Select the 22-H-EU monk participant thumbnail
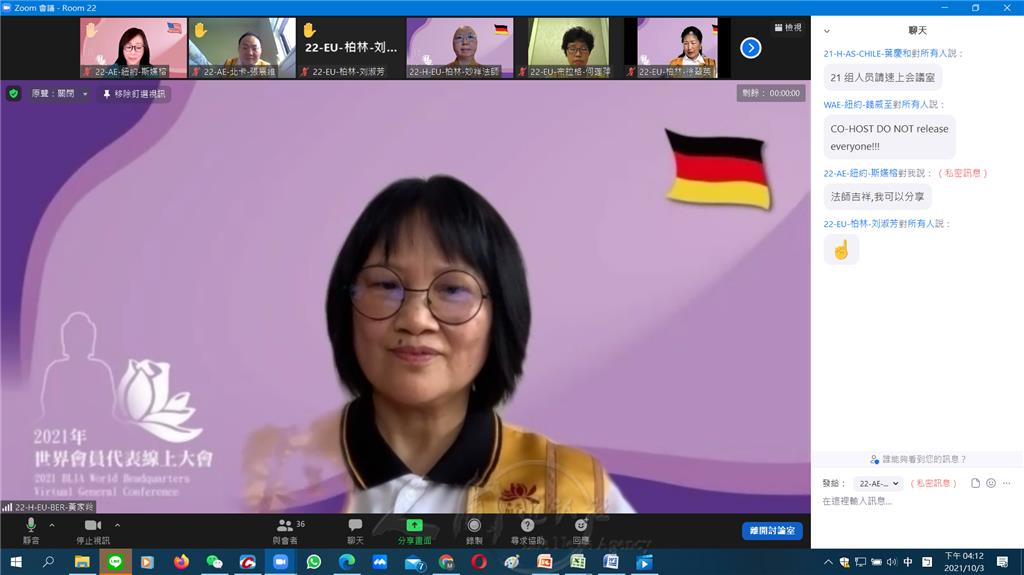Screen dimensions: 1024x575 460,48
